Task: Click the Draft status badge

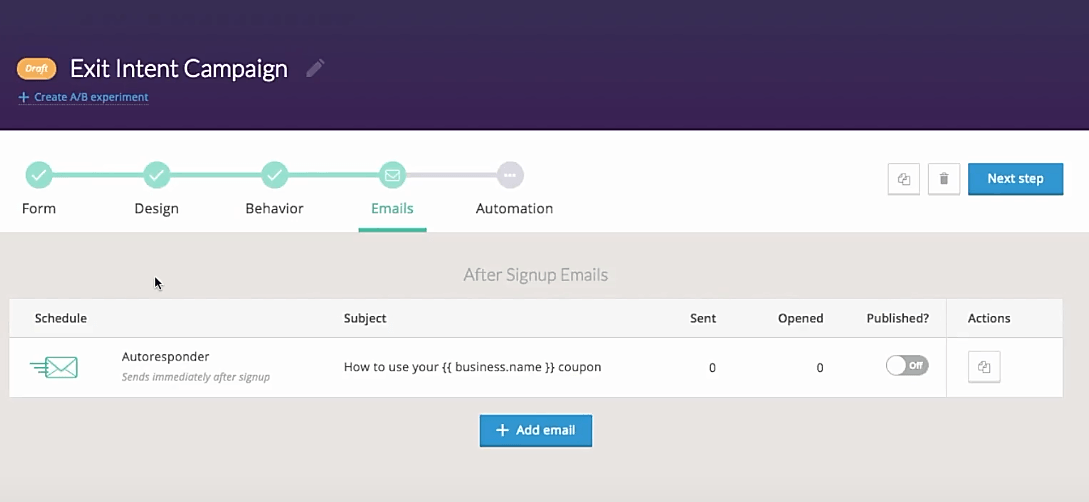Action: [36, 69]
